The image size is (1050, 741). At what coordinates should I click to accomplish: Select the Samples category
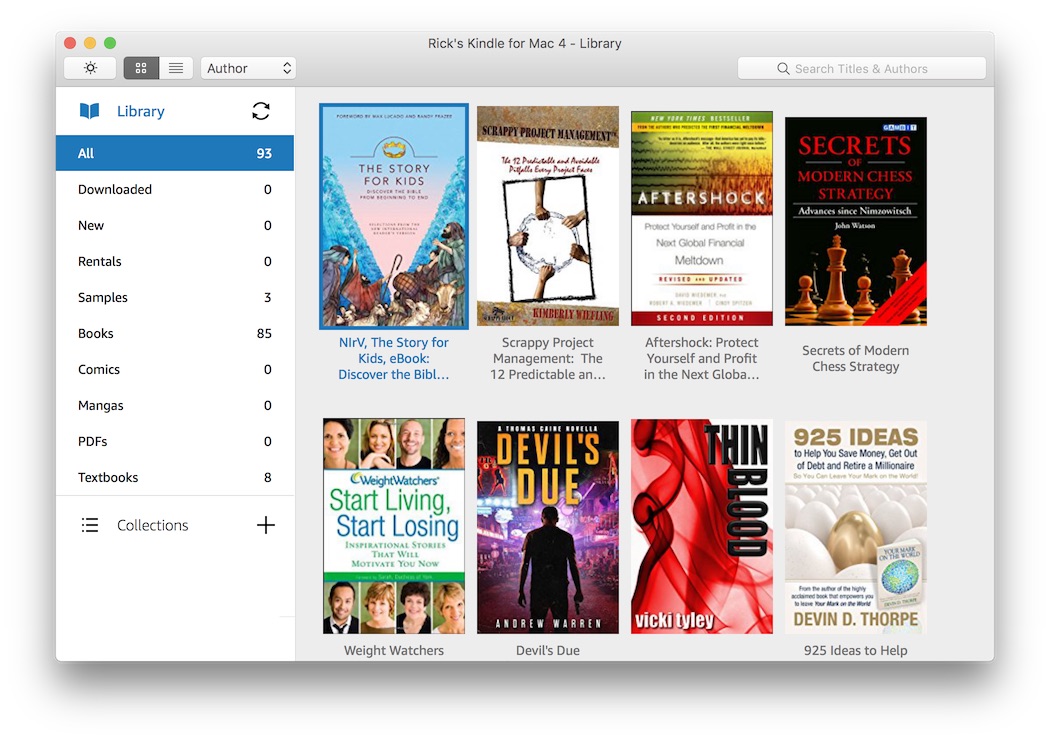click(x=175, y=298)
